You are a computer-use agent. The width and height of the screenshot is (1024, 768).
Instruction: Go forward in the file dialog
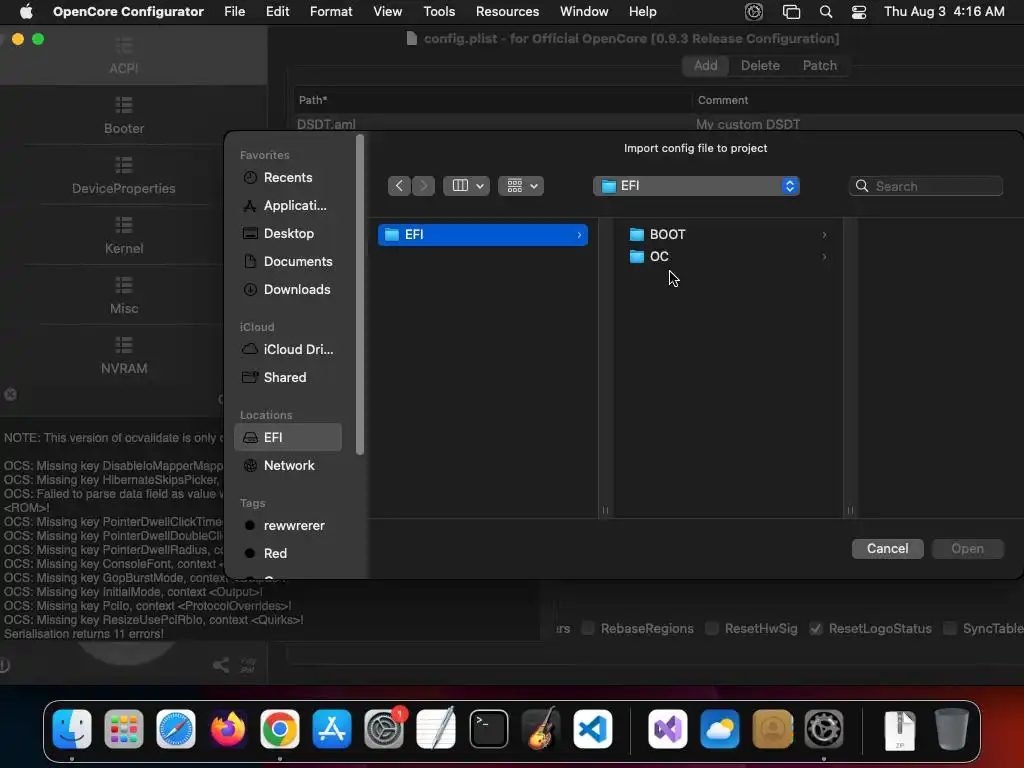click(423, 186)
